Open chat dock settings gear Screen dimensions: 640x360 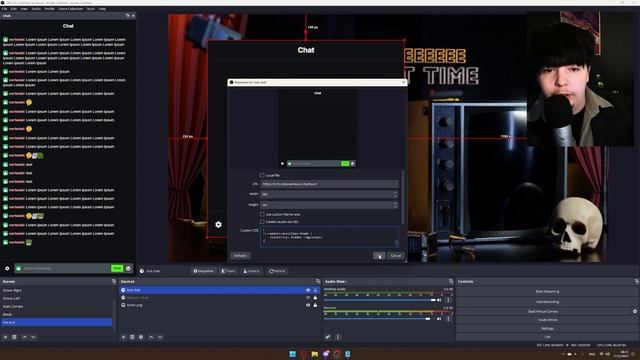pos(7,268)
